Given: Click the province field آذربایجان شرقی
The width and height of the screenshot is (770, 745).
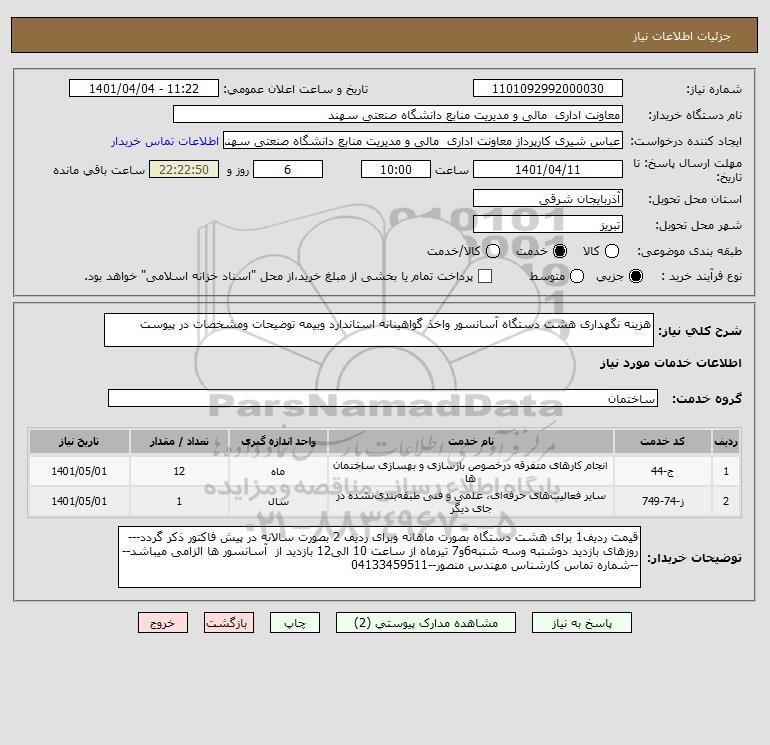Looking at the screenshot, I should [x=548, y=198].
